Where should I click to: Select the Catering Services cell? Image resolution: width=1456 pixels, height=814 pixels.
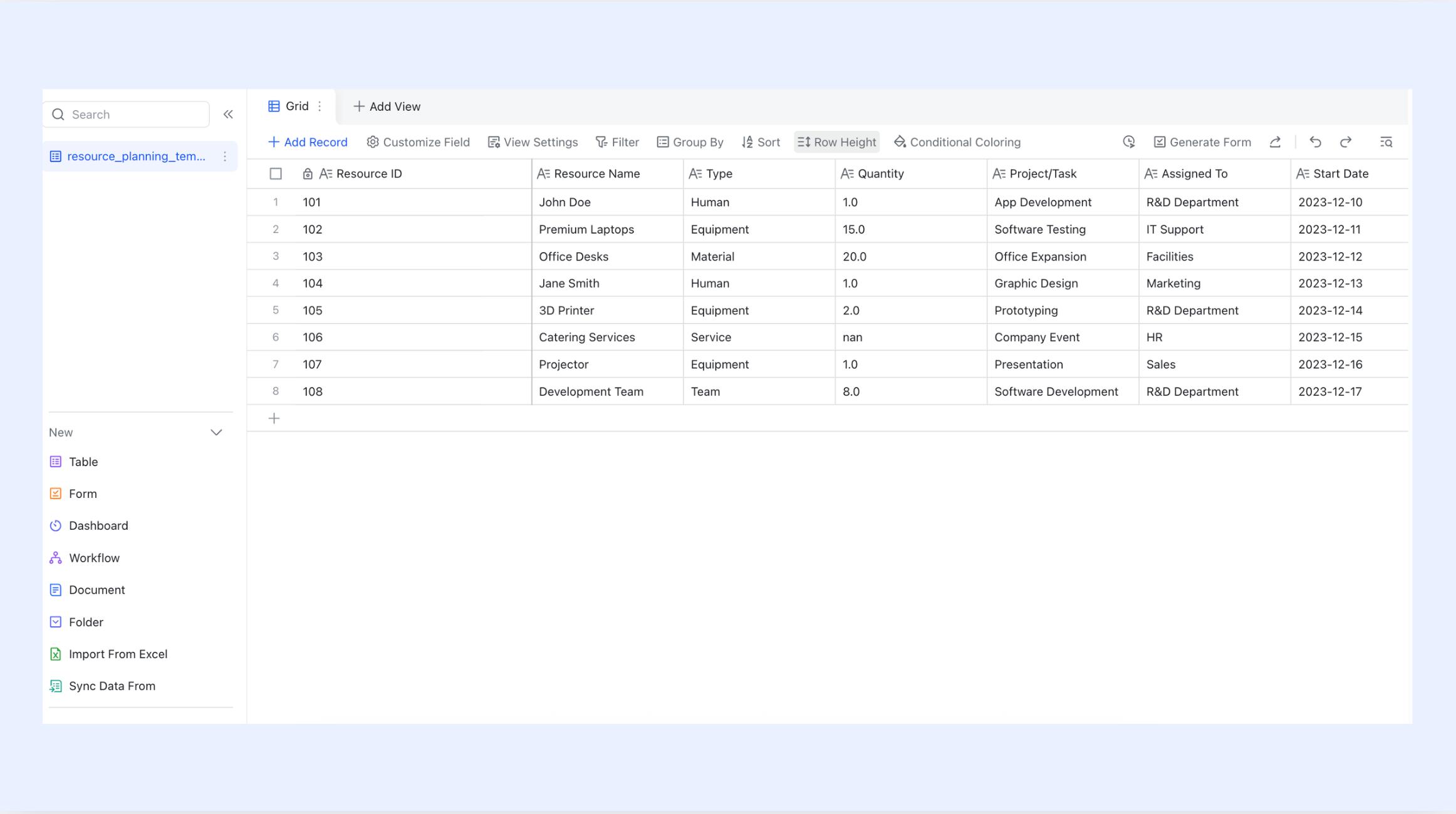coord(608,337)
